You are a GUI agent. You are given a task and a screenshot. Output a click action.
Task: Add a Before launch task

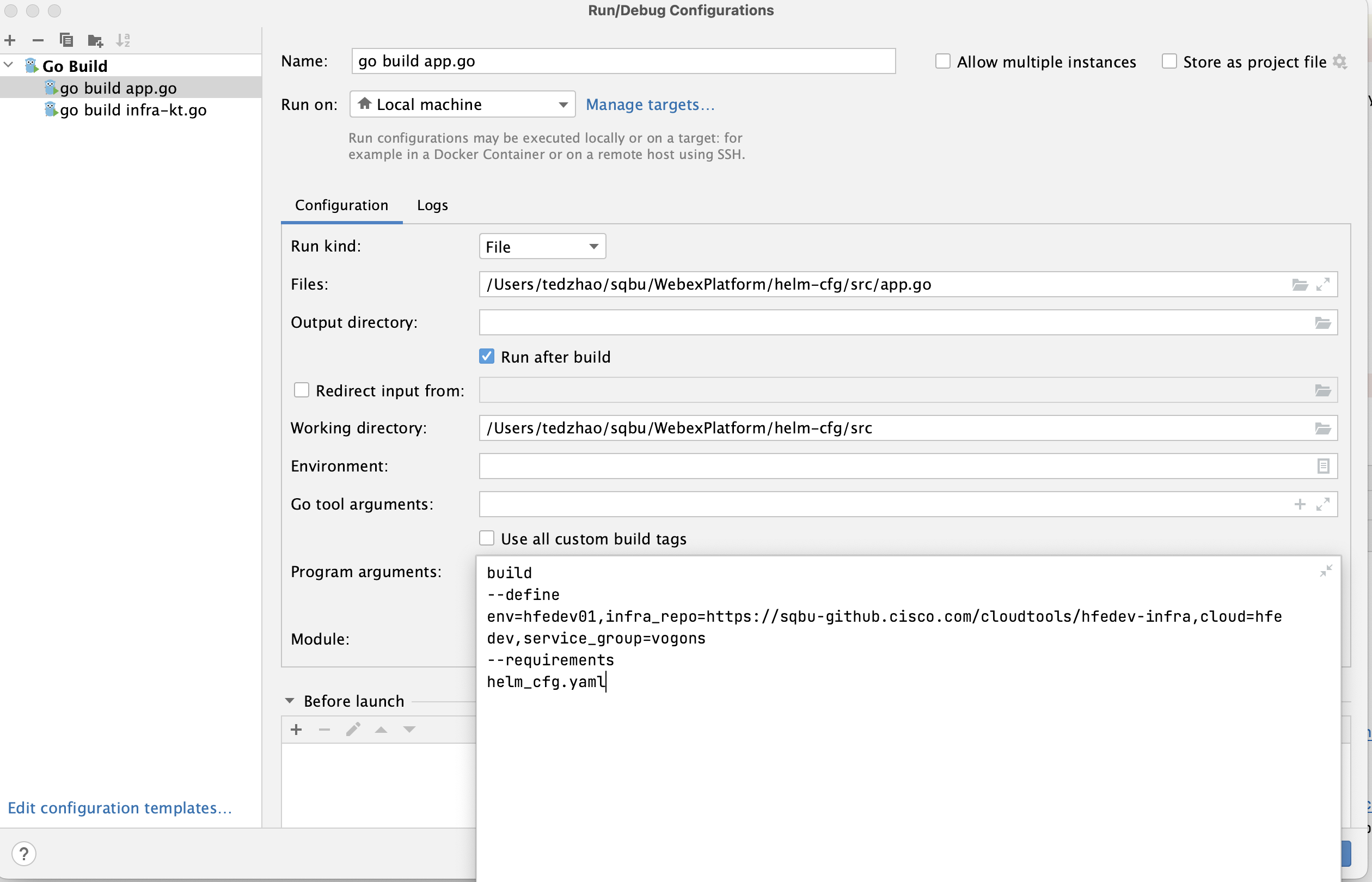click(296, 730)
